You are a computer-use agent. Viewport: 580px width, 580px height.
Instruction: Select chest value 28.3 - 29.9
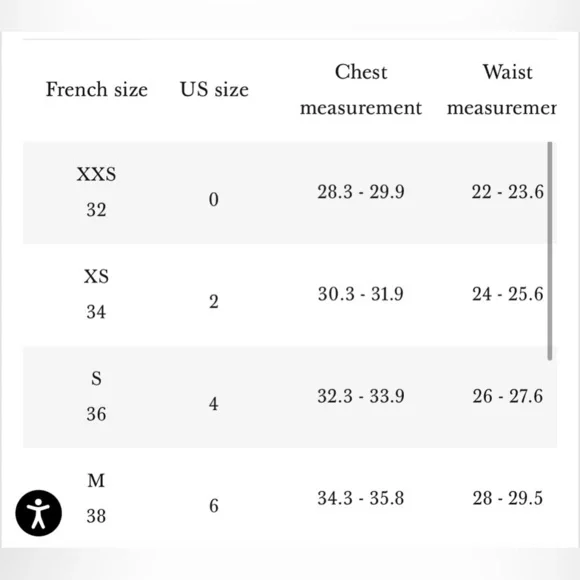pyautogui.click(x=361, y=192)
